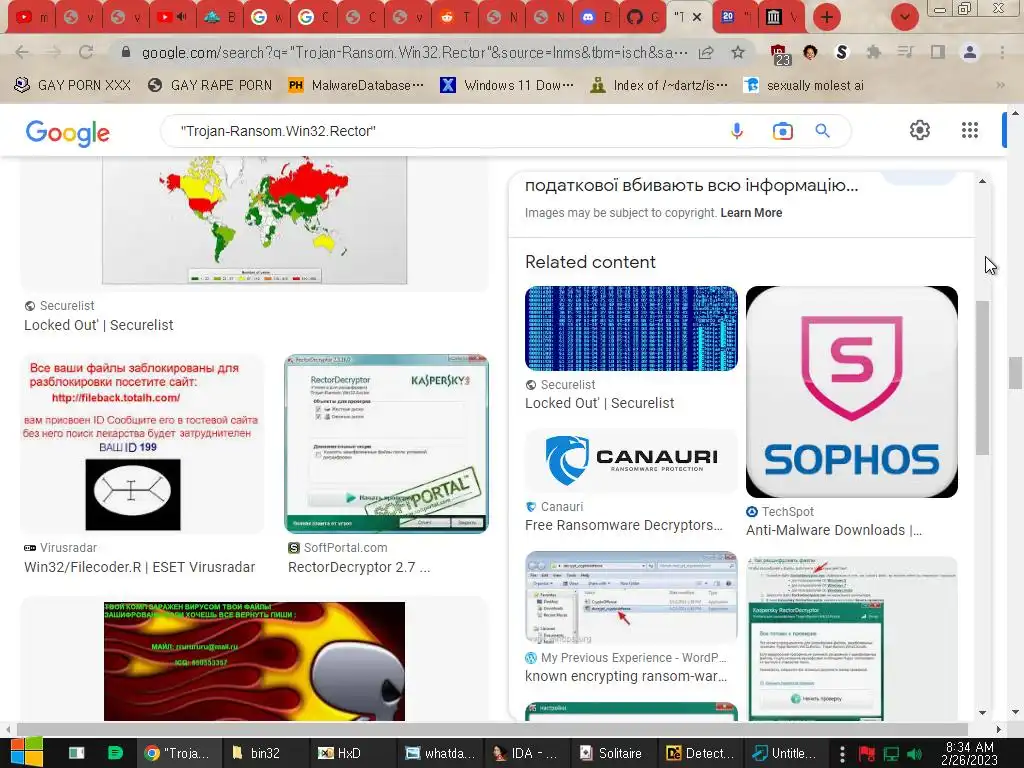Expand the tab search dropdown arrow

(x=904, y=17)
